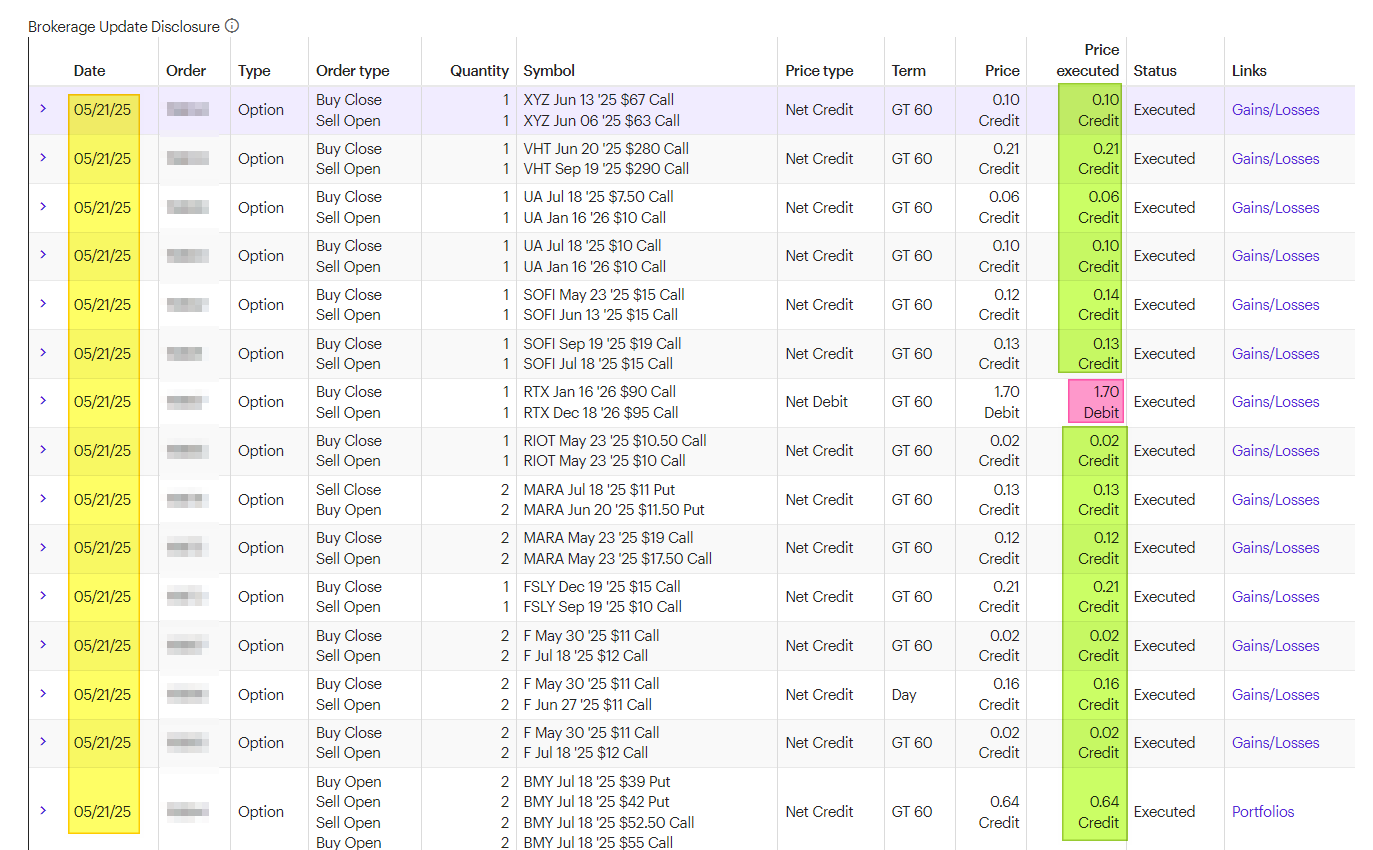Open Gains/Losses link for XYZ order

pos(1275,110)
